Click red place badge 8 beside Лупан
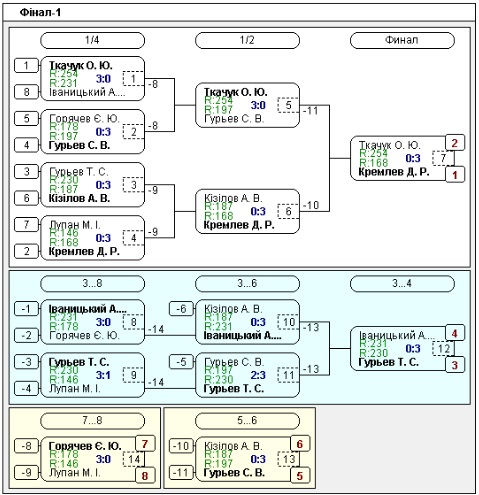Screen dimensions: 479x495 click(x=145, y=475)
